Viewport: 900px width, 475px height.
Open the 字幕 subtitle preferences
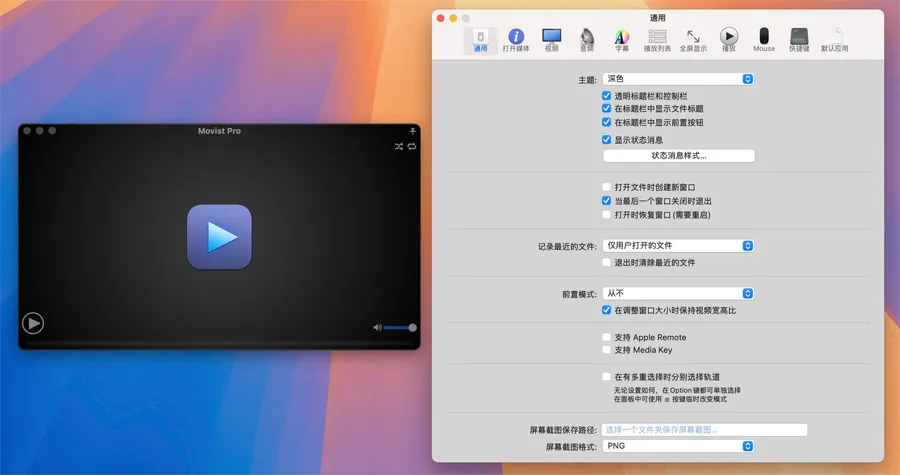(x=621, y=39)
